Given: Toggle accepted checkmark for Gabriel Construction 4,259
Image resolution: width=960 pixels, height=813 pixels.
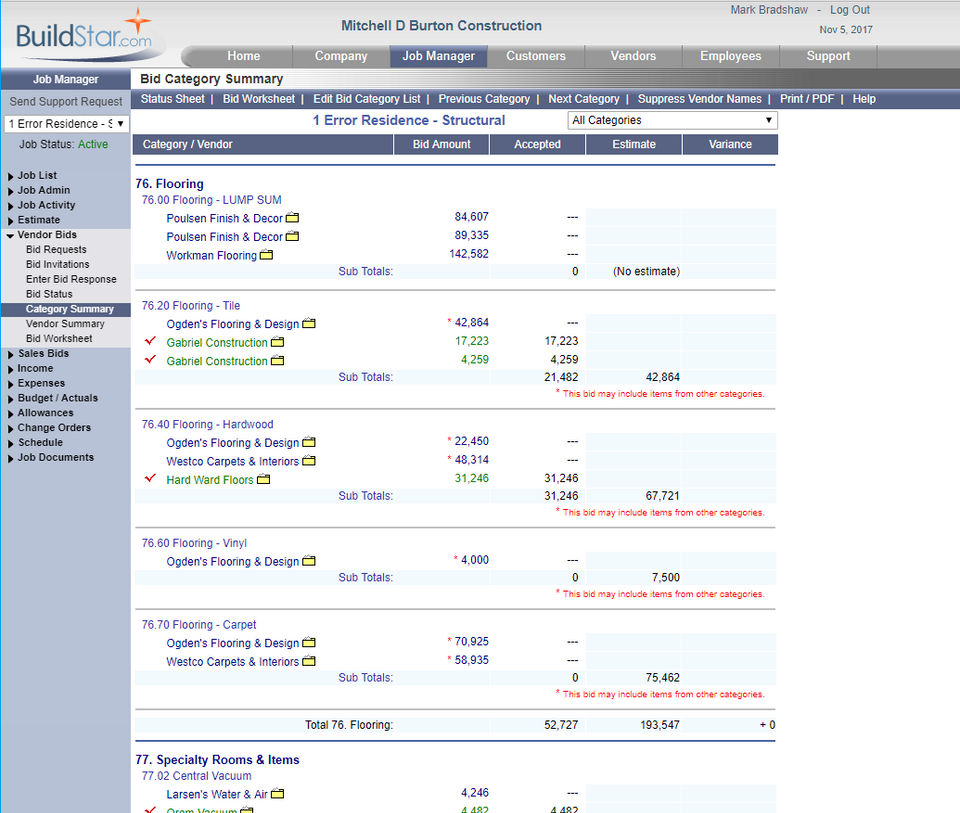Looking at the screenshot, I should click(x=150, y=359).
